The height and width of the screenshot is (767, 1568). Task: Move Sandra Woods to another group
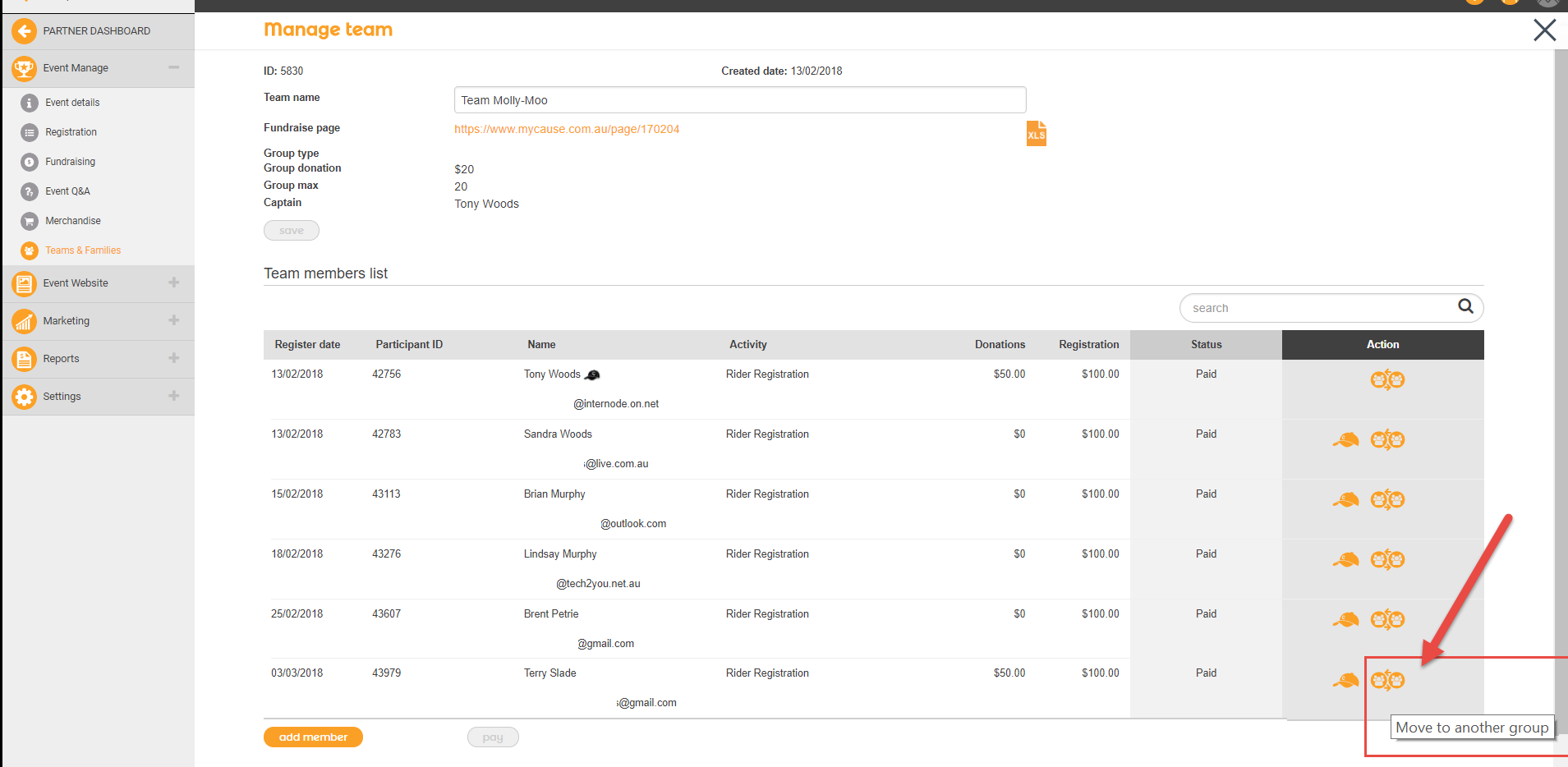pos(1387,440)
